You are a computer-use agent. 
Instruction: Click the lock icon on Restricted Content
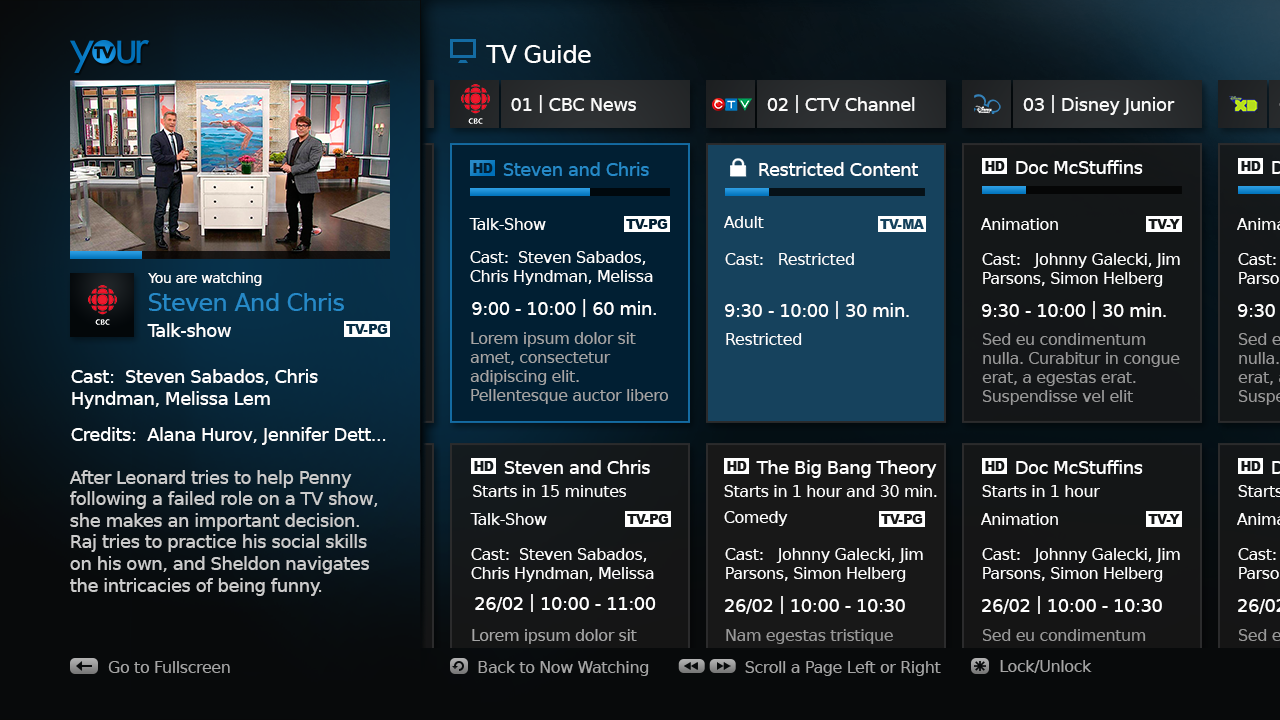click(x=738, y=168)
